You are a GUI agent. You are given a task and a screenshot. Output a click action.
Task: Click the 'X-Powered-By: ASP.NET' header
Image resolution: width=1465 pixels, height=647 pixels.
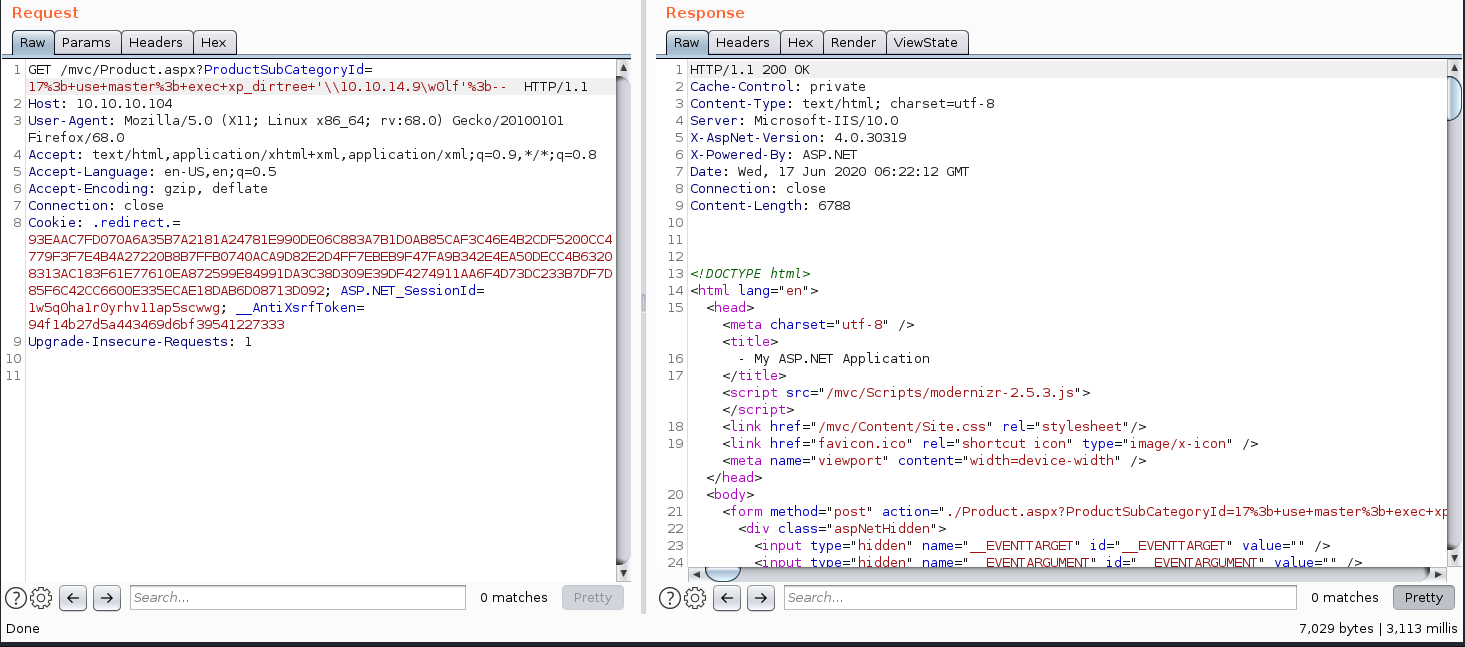coord(774,155)
